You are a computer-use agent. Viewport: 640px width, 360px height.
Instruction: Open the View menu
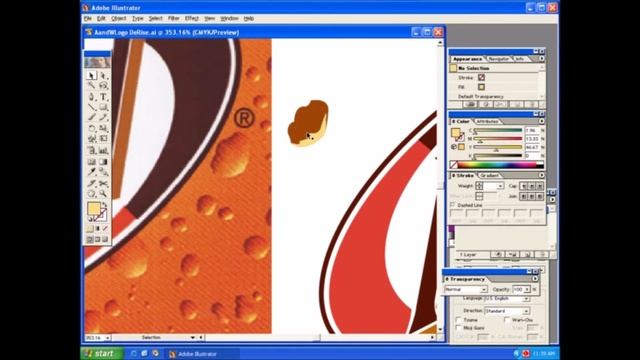point(209,18)
